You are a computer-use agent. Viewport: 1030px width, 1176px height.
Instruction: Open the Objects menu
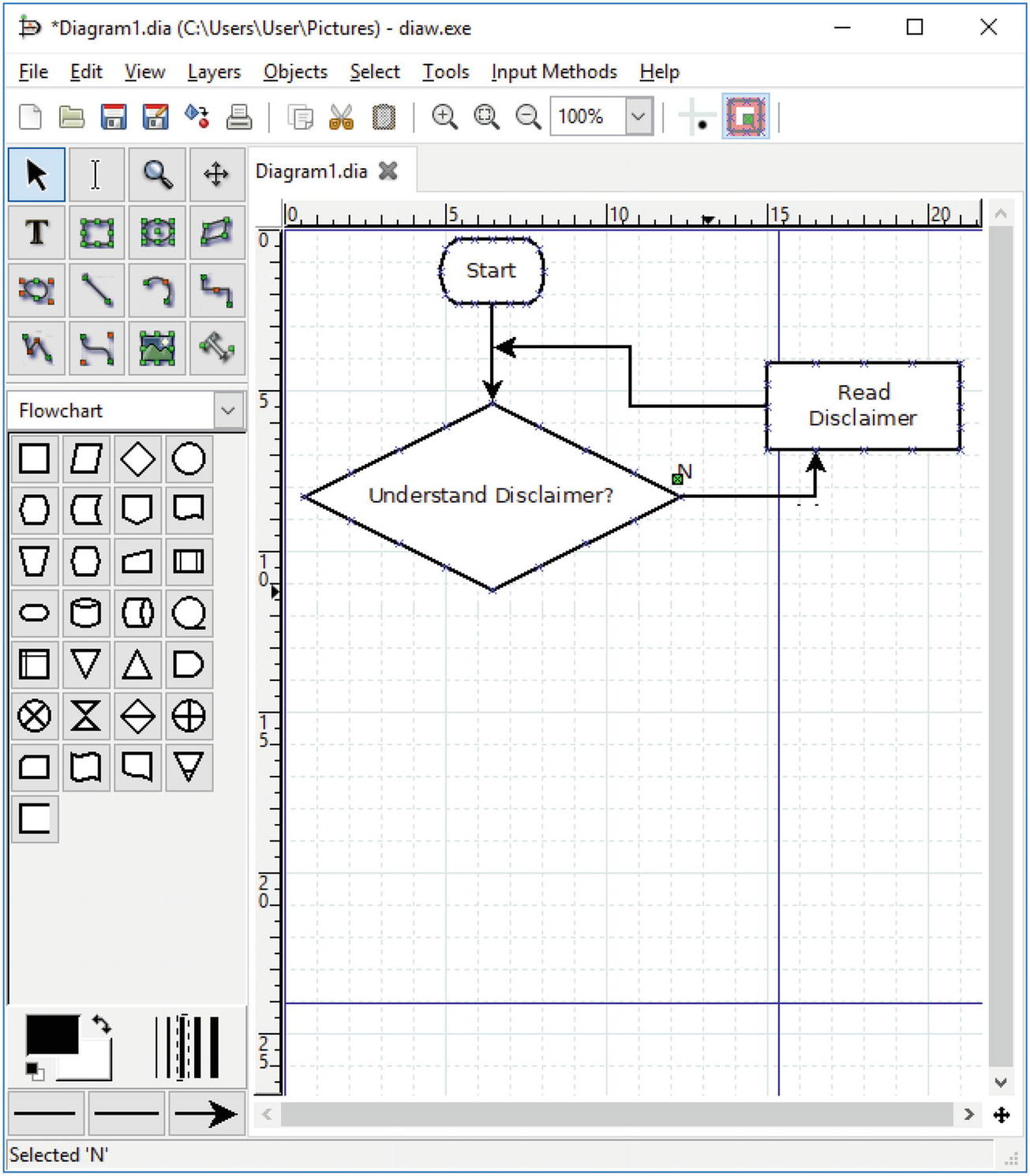[x=295, y=72]
